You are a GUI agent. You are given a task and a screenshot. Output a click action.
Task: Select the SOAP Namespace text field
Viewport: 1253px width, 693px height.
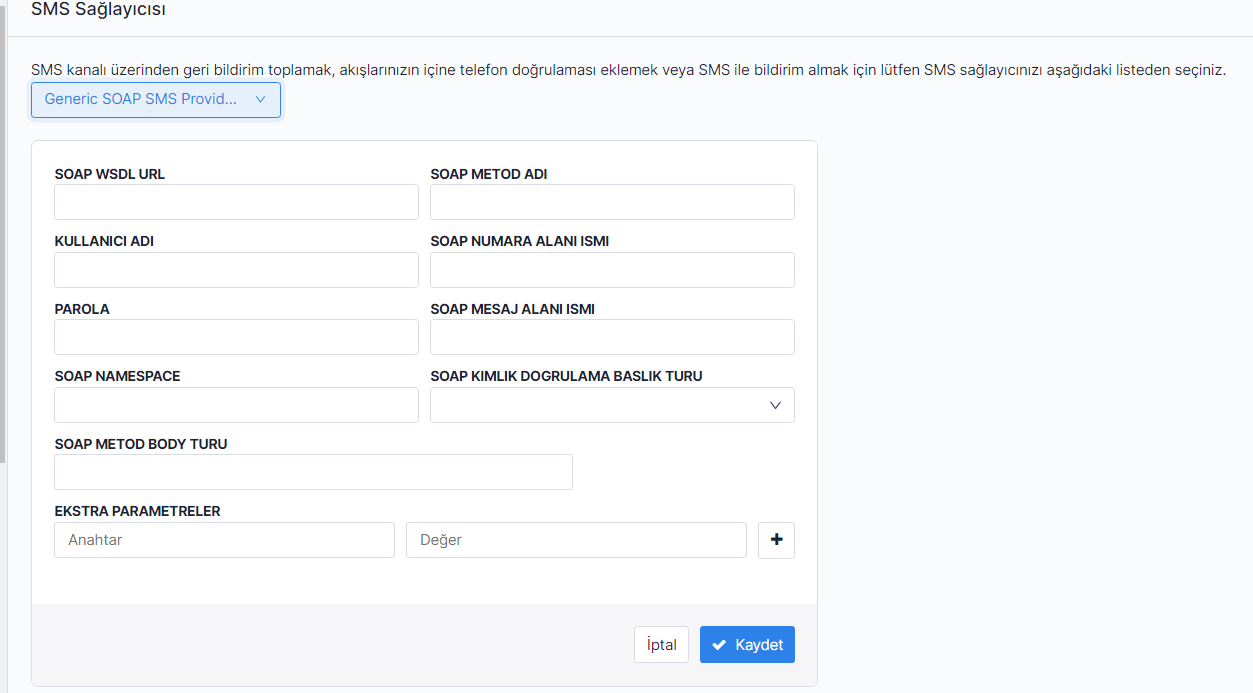click(x=236, y=405)
